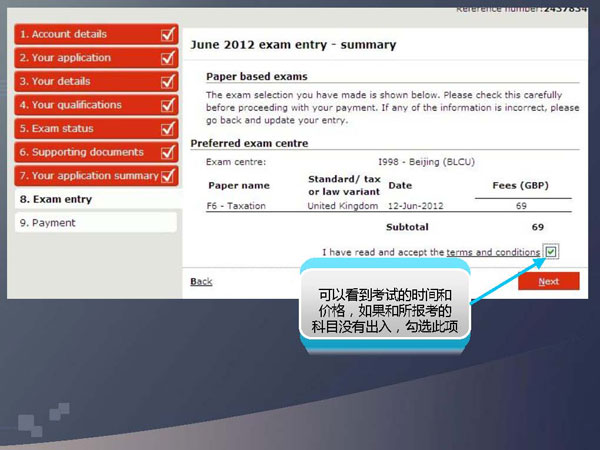The image size is (600, 450).
Task: Click the Fees (GBP) column header
Action: [x=520, y=185]
